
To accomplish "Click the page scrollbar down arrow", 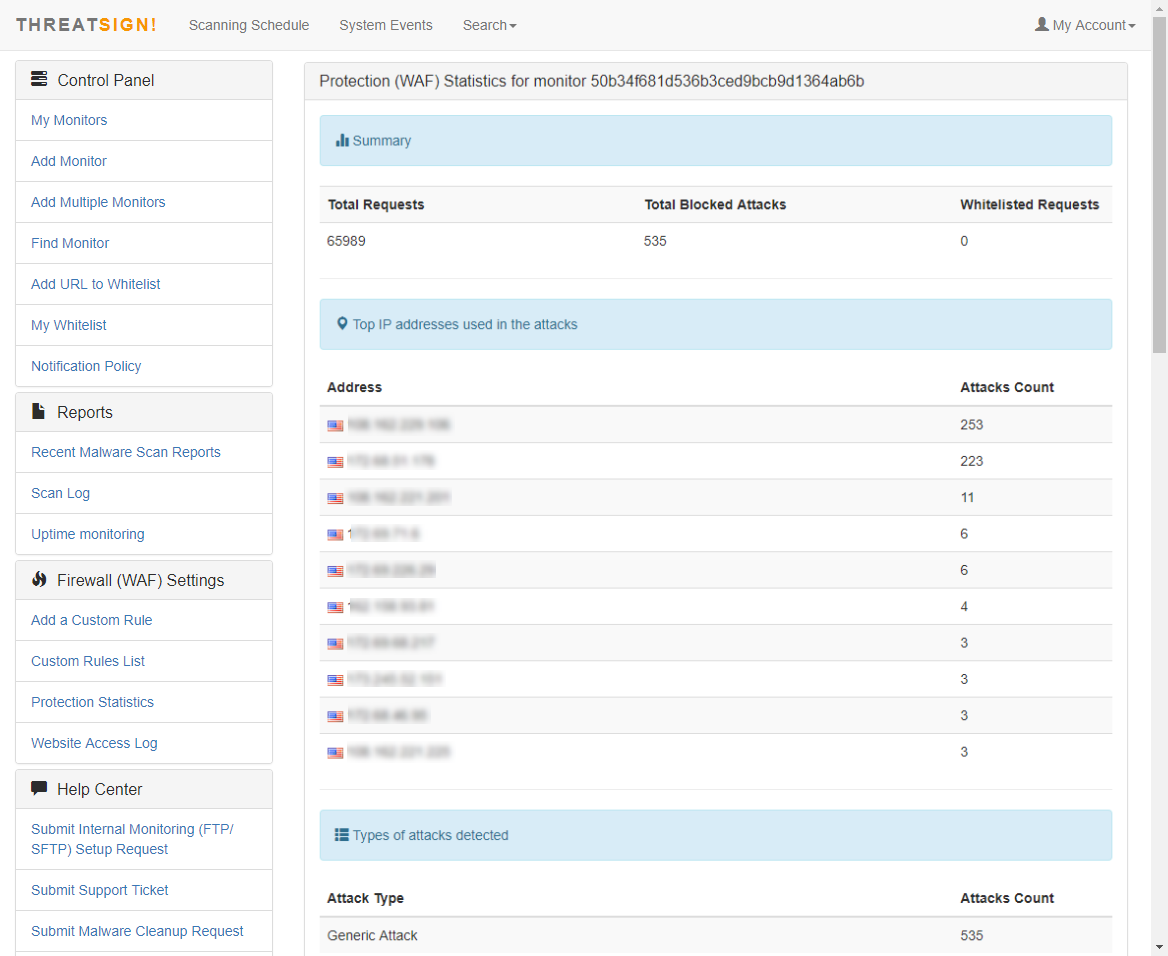I will click(1159, 947).
